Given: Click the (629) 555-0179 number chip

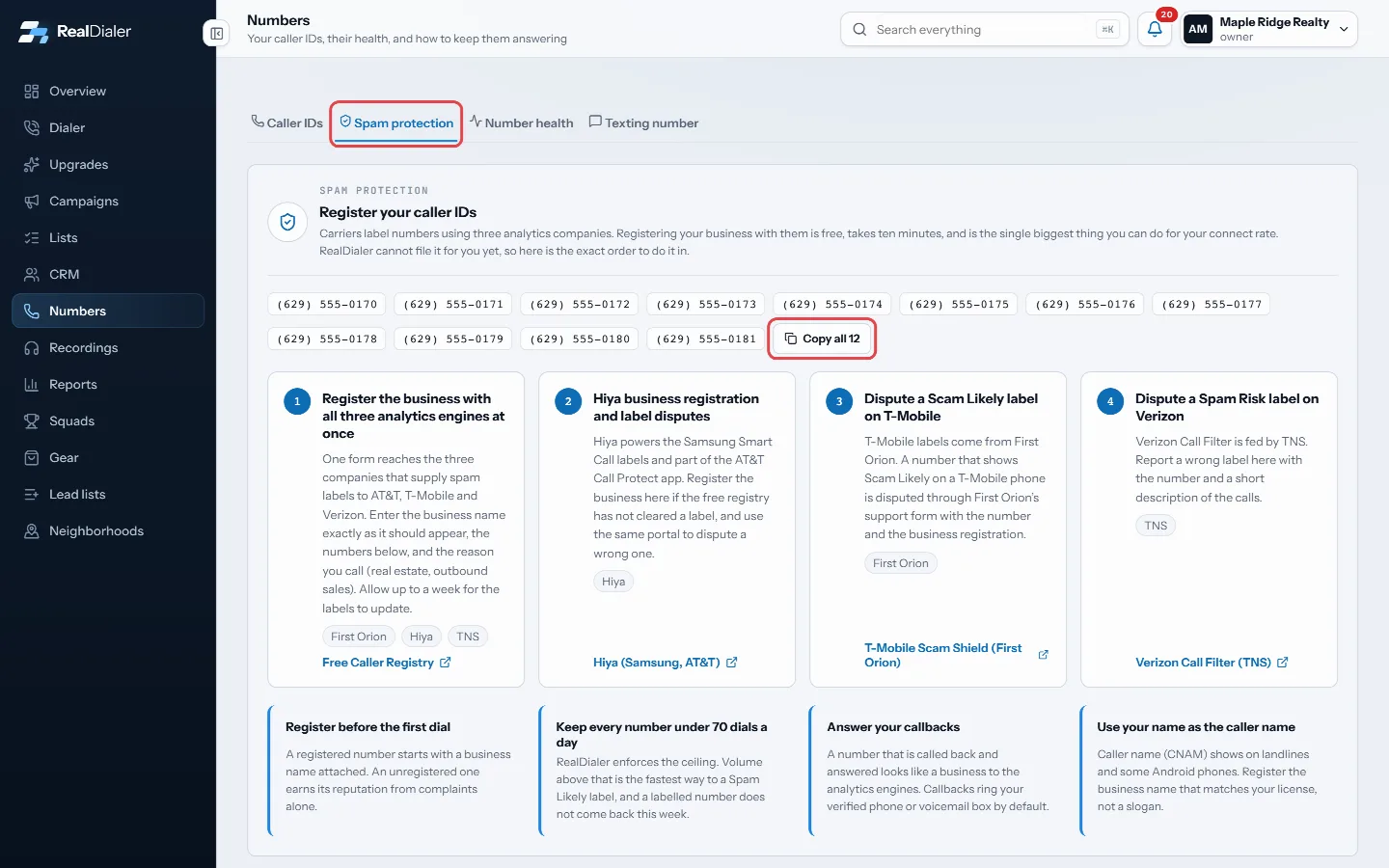Looking at the screenshot, I should coord(453,339).
